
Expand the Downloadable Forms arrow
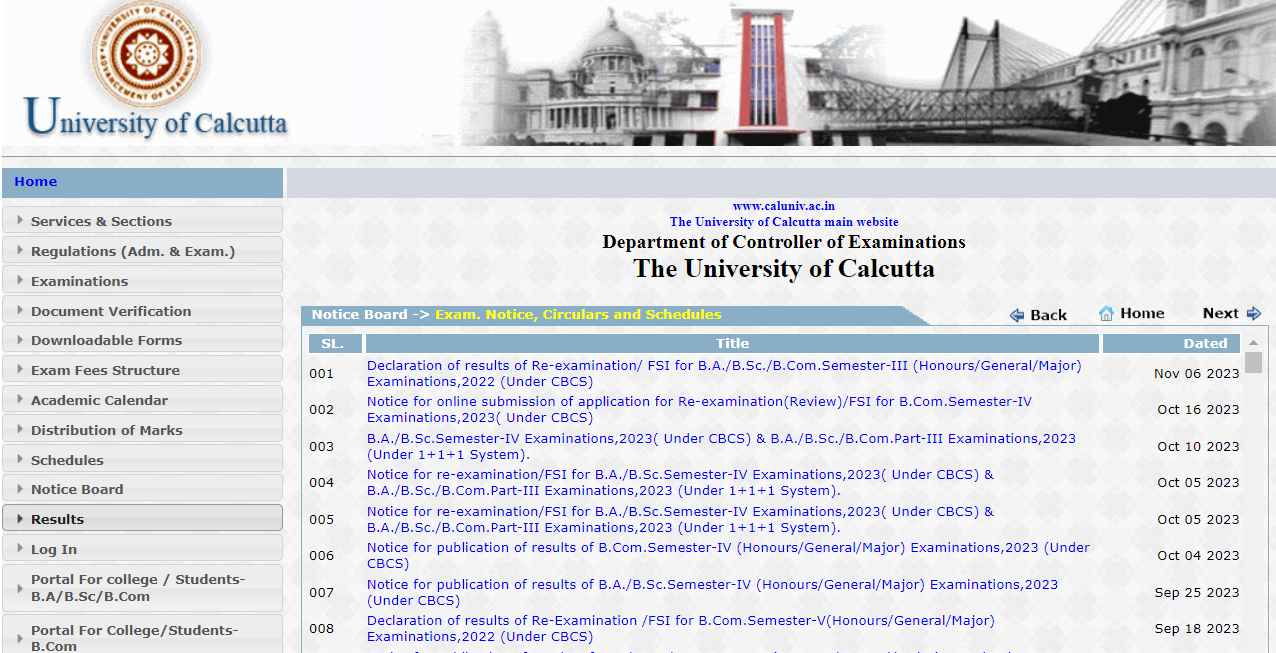[19, 340]
